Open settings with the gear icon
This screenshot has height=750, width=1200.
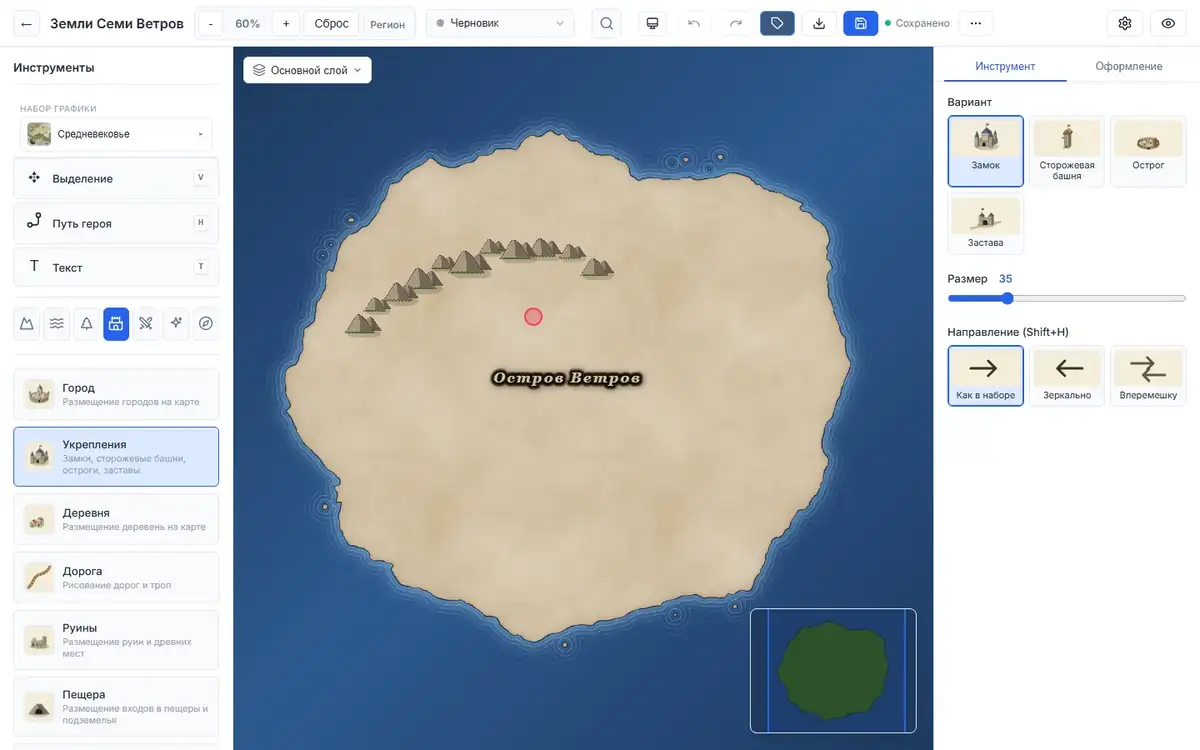1125,23
